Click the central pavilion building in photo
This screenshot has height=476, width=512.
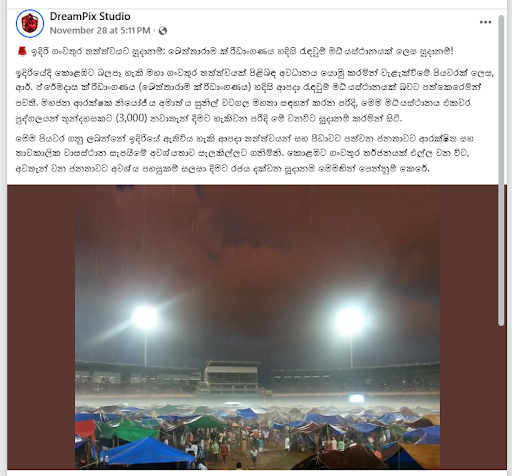[x=230, y=377]
